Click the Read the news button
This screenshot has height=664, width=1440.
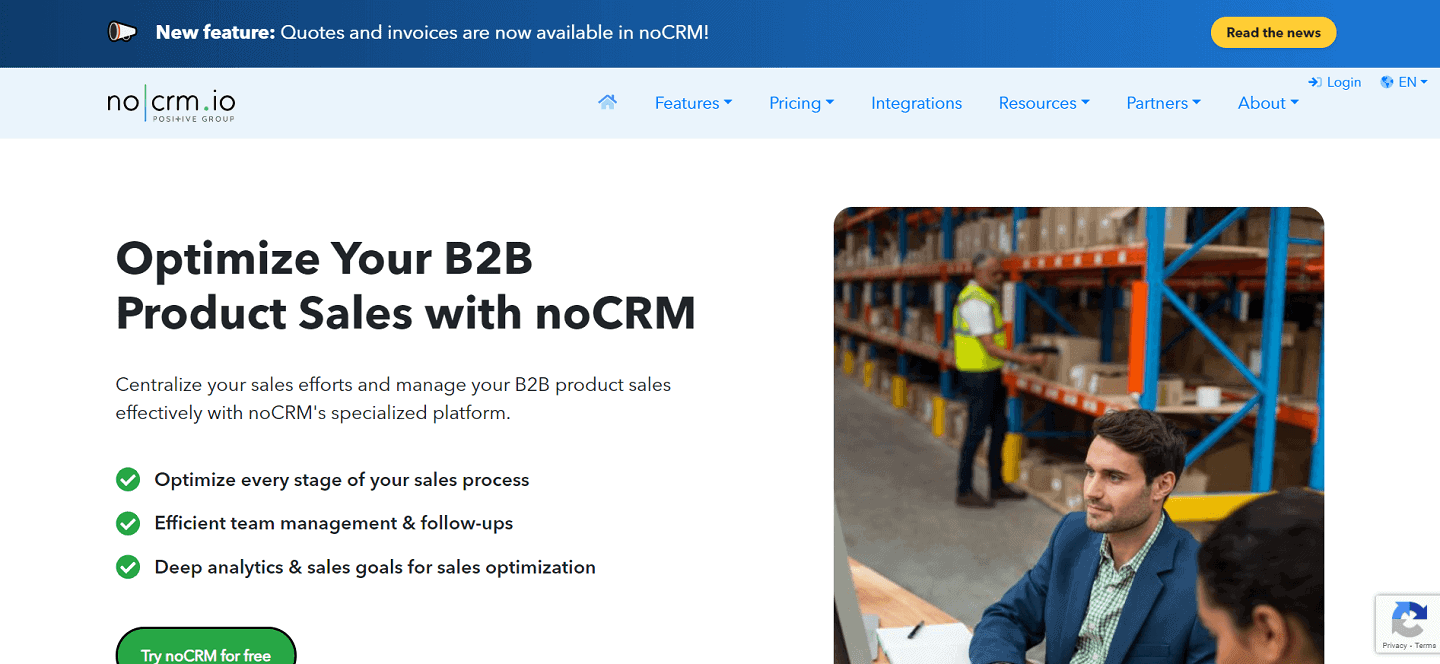(1273, 32)
